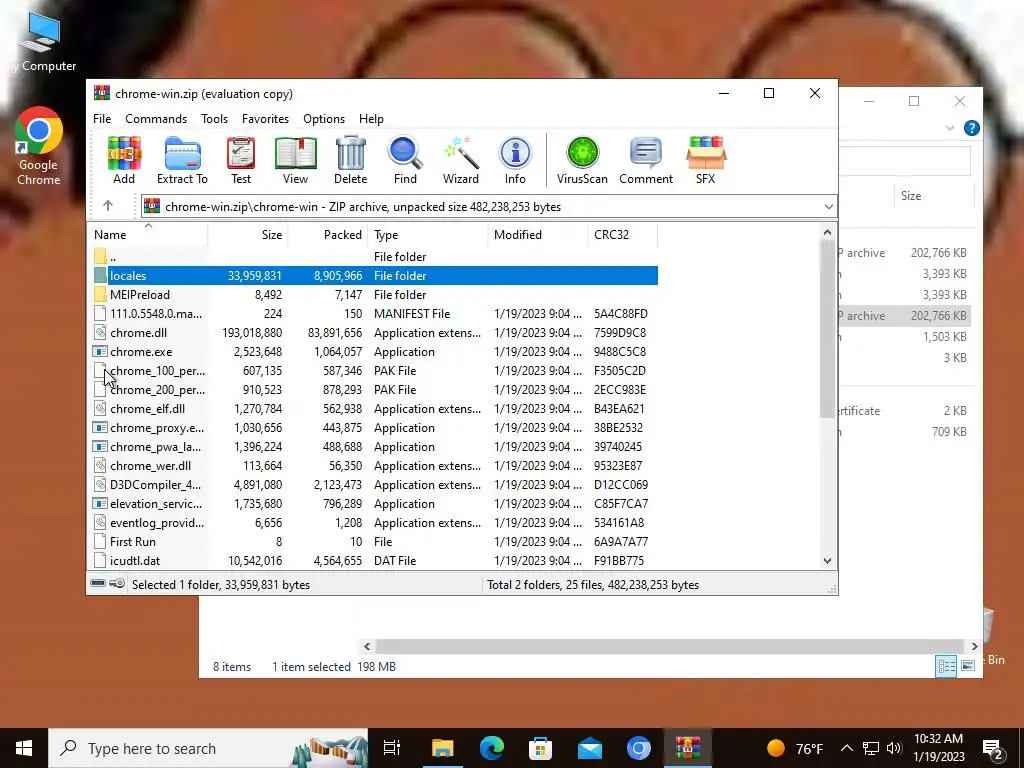The width and height of the screenshot is (1024, 768).
Task: Click the Add toolbar icon
Action: pyautogui.click(x=124, y=160)
